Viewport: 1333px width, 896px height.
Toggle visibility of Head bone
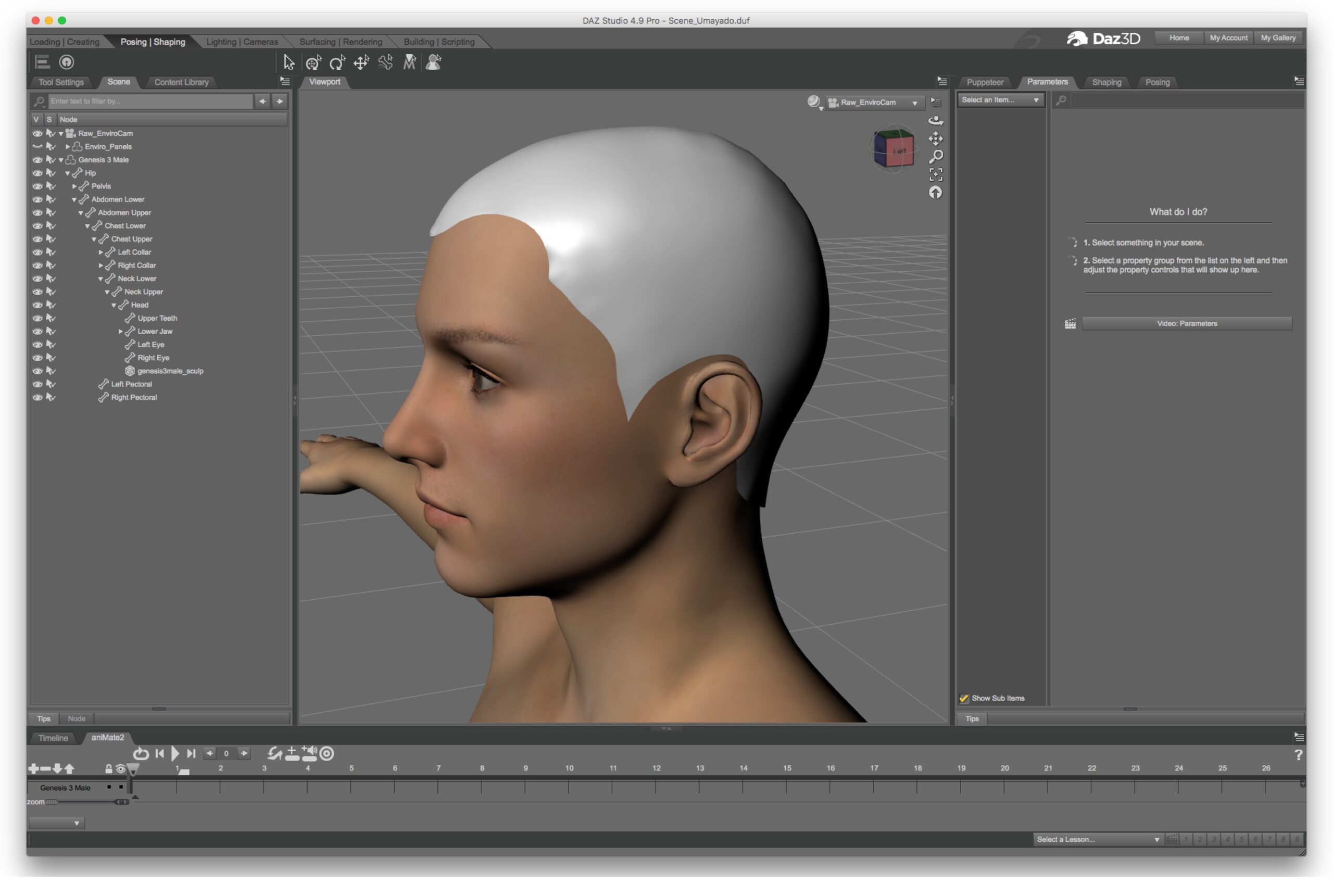coord(37,305)
